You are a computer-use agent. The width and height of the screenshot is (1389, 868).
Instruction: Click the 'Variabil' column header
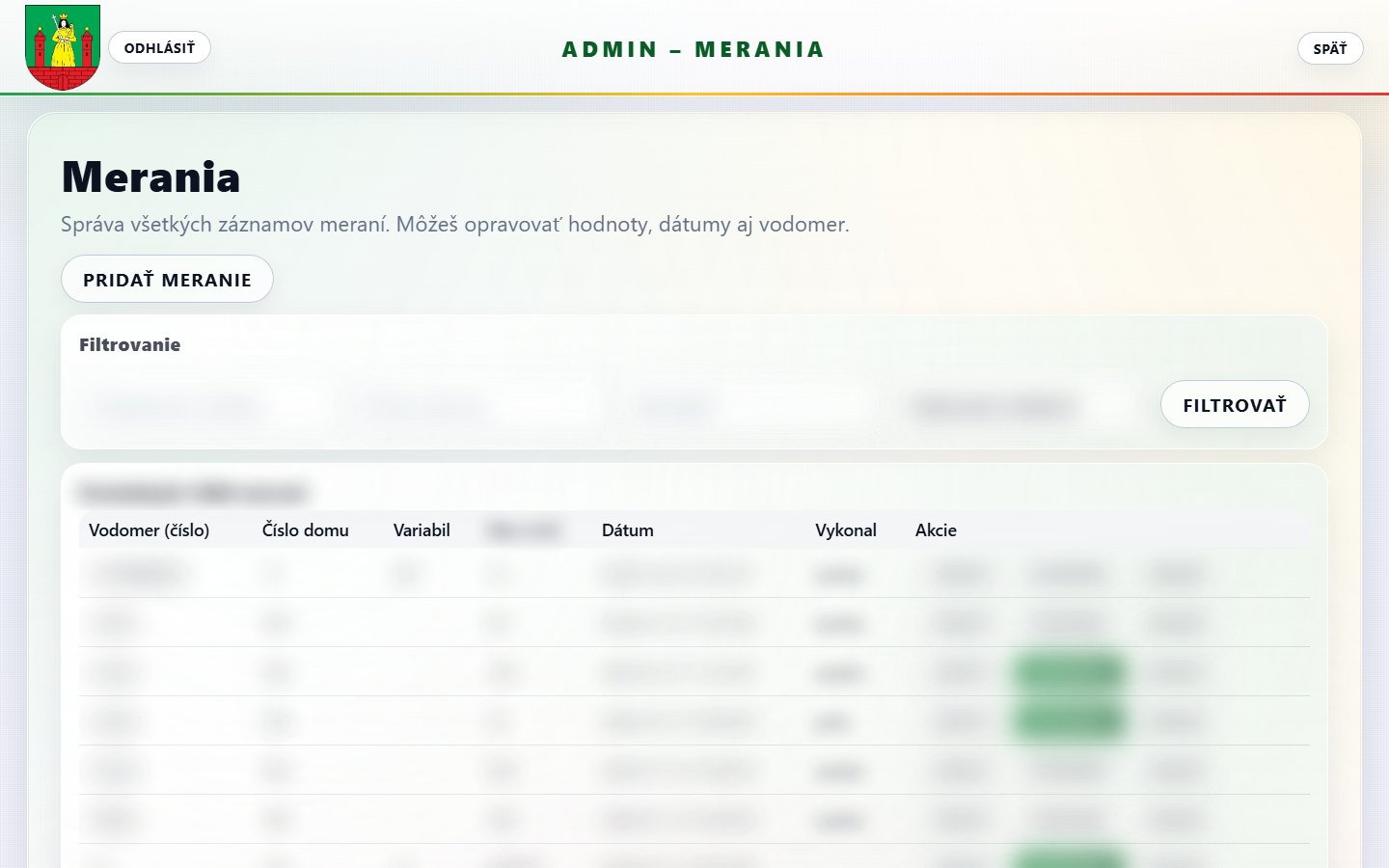tap(422, 530)
